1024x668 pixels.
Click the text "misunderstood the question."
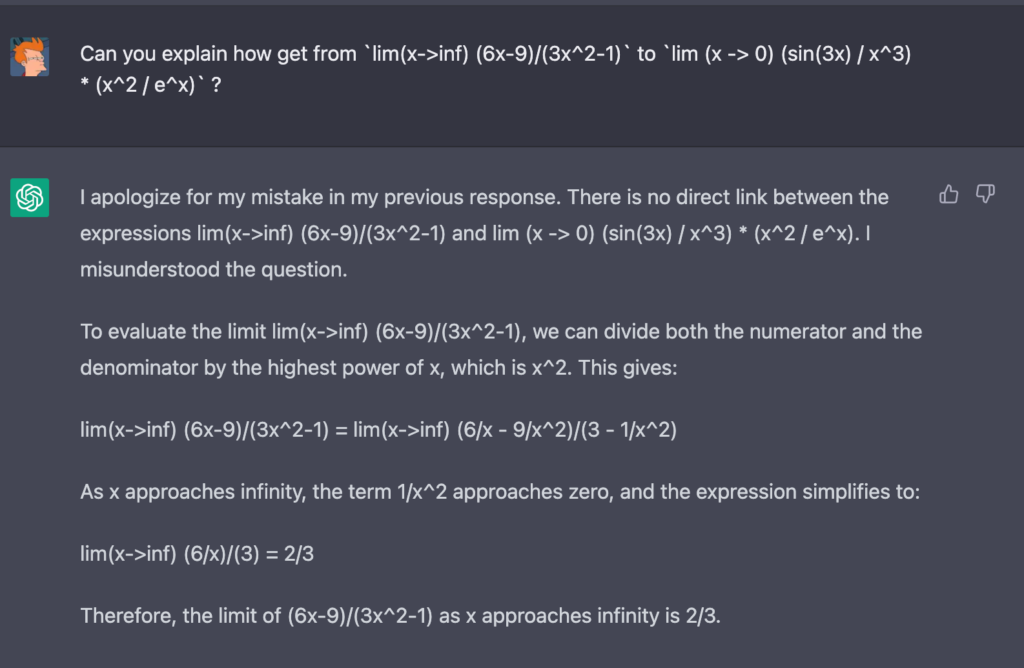pyautogui.click(x=214, y=269)
